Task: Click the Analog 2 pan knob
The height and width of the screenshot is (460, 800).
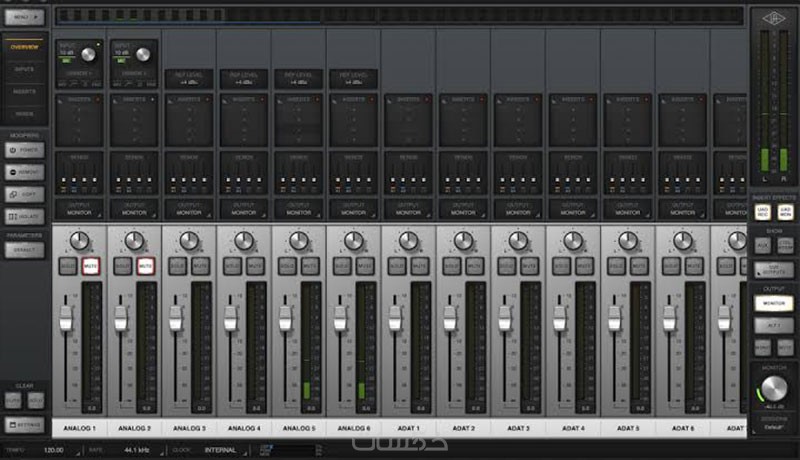Action: [x=134, y=241]
